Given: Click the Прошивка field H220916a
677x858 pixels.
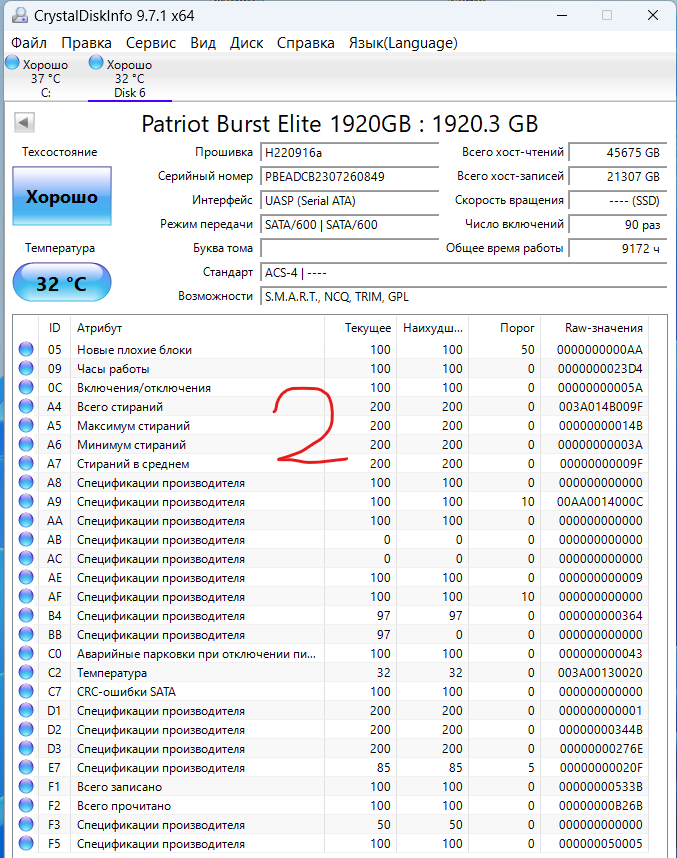Looking at the screenshot, I should (349, 153).
